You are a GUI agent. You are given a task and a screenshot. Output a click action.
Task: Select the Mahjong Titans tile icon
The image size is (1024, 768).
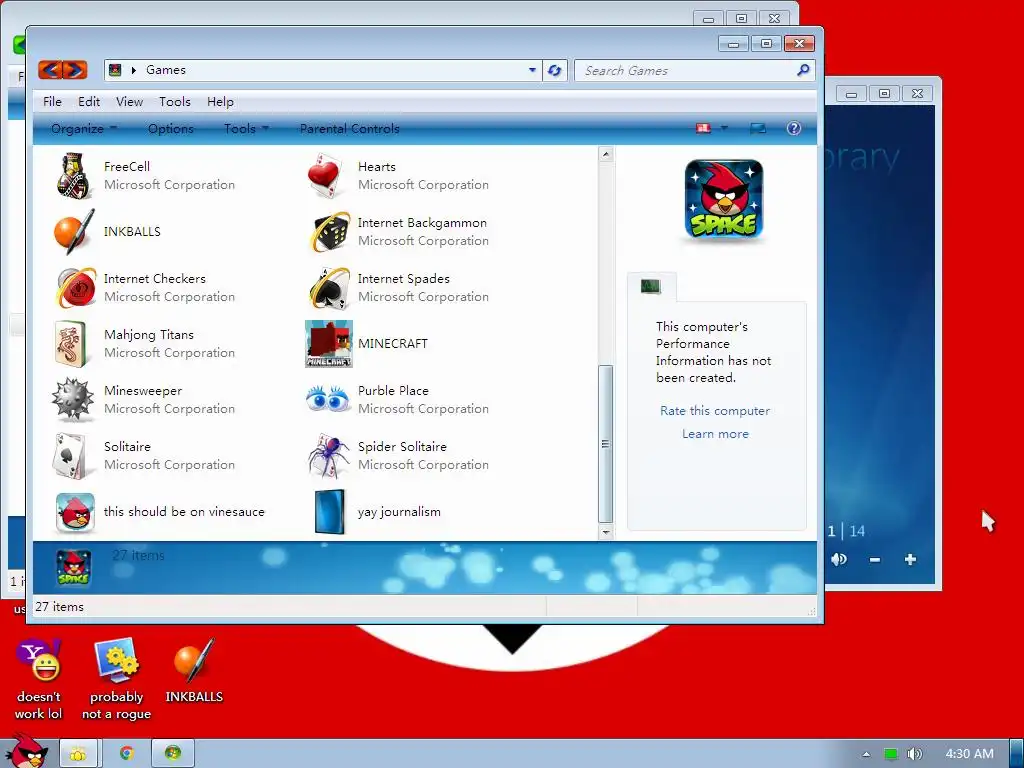click(71, 344)
